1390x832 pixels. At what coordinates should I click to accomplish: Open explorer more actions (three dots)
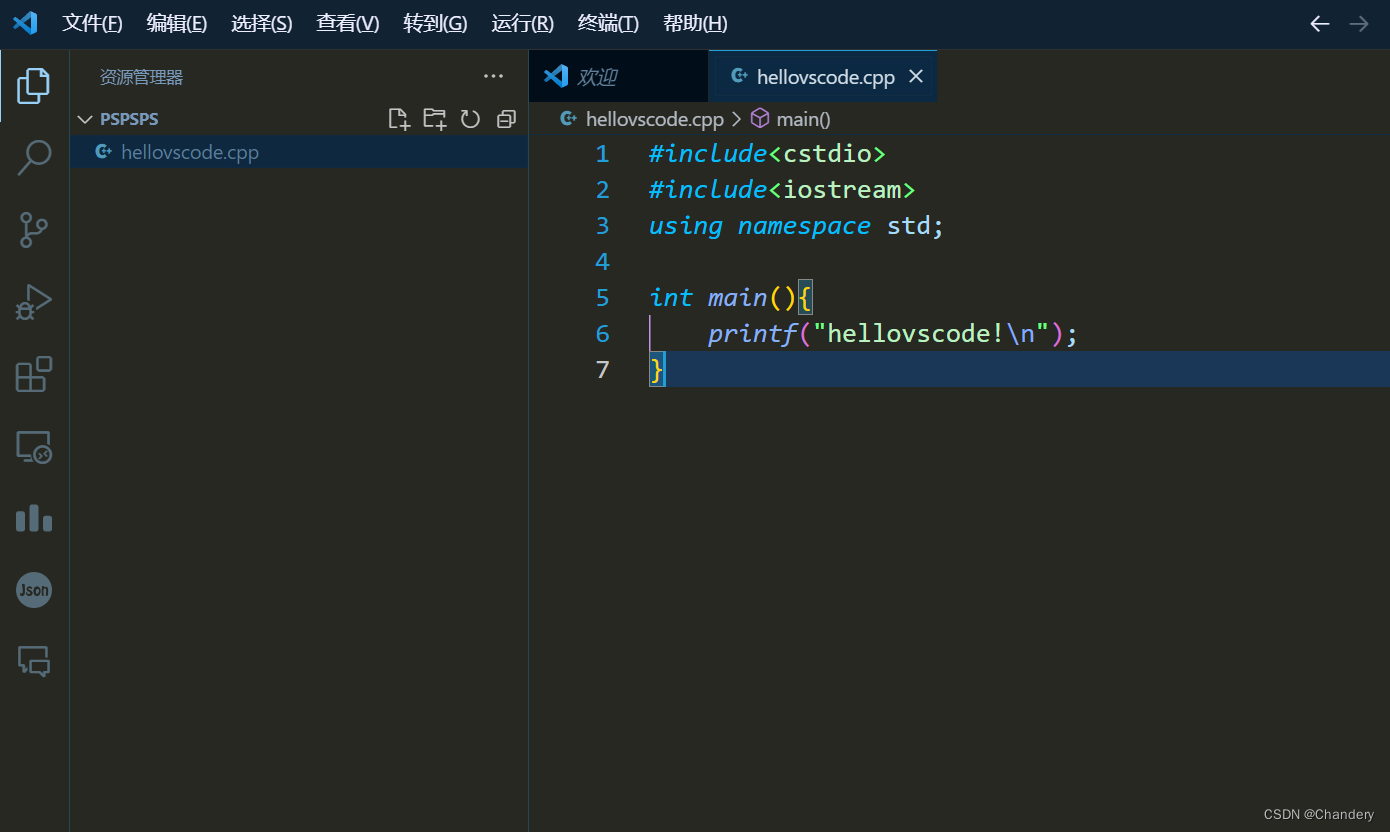point(493,76)
